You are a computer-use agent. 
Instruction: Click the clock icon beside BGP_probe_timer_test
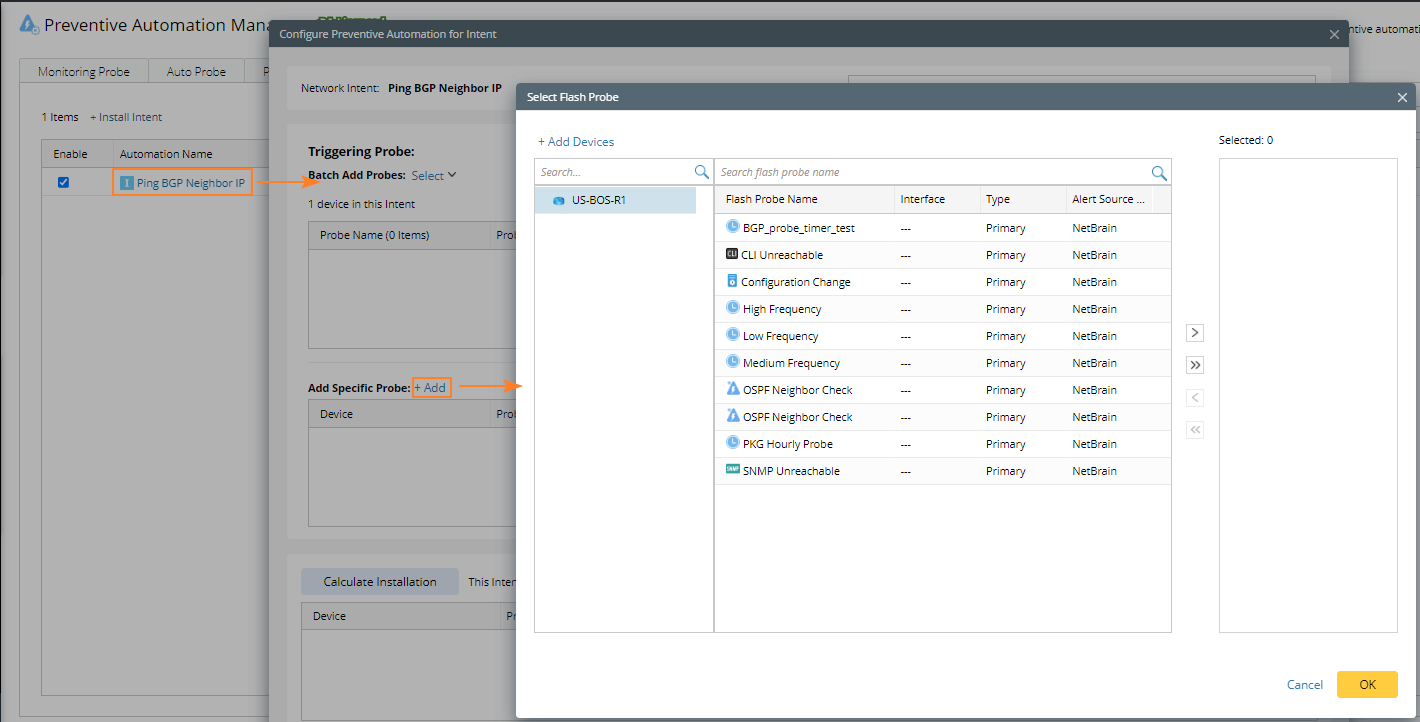coord(733,228)
